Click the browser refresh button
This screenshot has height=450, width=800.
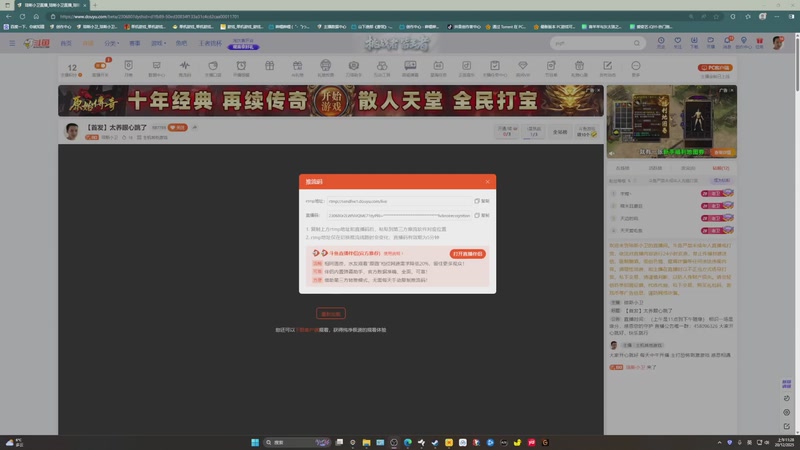click(x=22, y=16)
